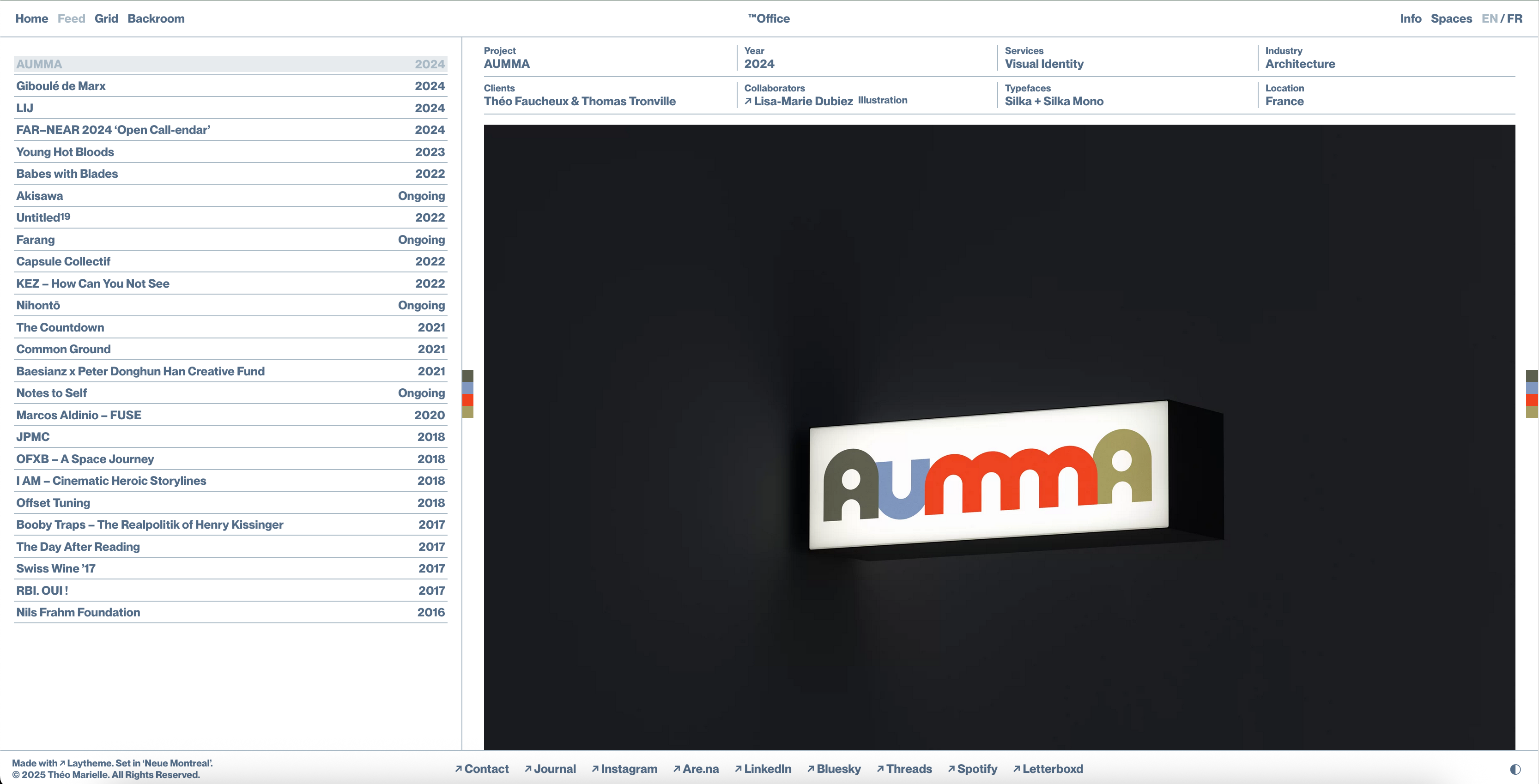This screenshot has height=784, width=1539.
Task: Click the red color swatch beside the list
Action: [468, 399]
